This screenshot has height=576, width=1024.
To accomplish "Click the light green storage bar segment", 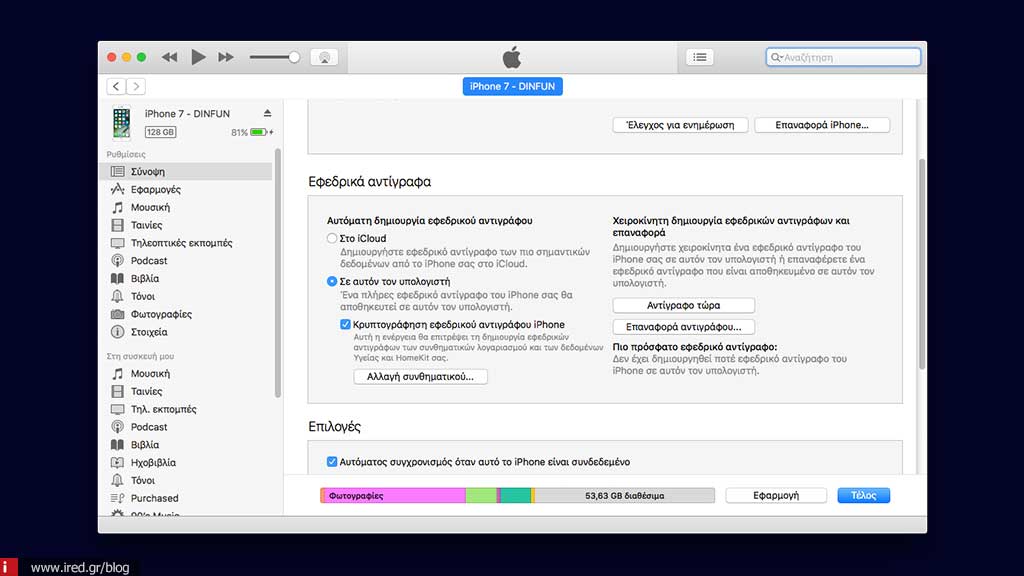I will (x=481, y=496).
